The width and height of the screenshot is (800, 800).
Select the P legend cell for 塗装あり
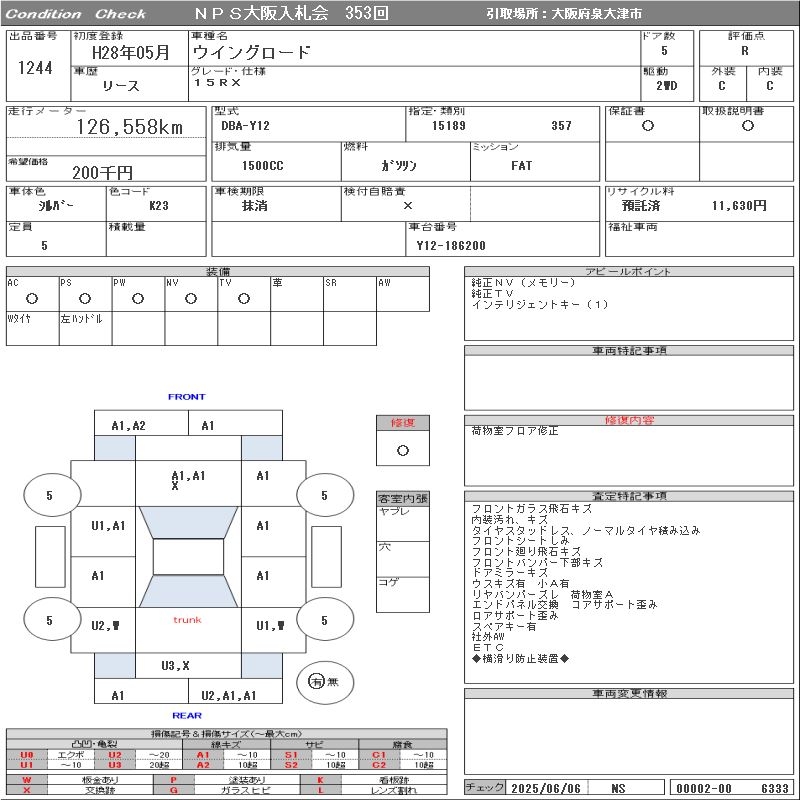173,780
